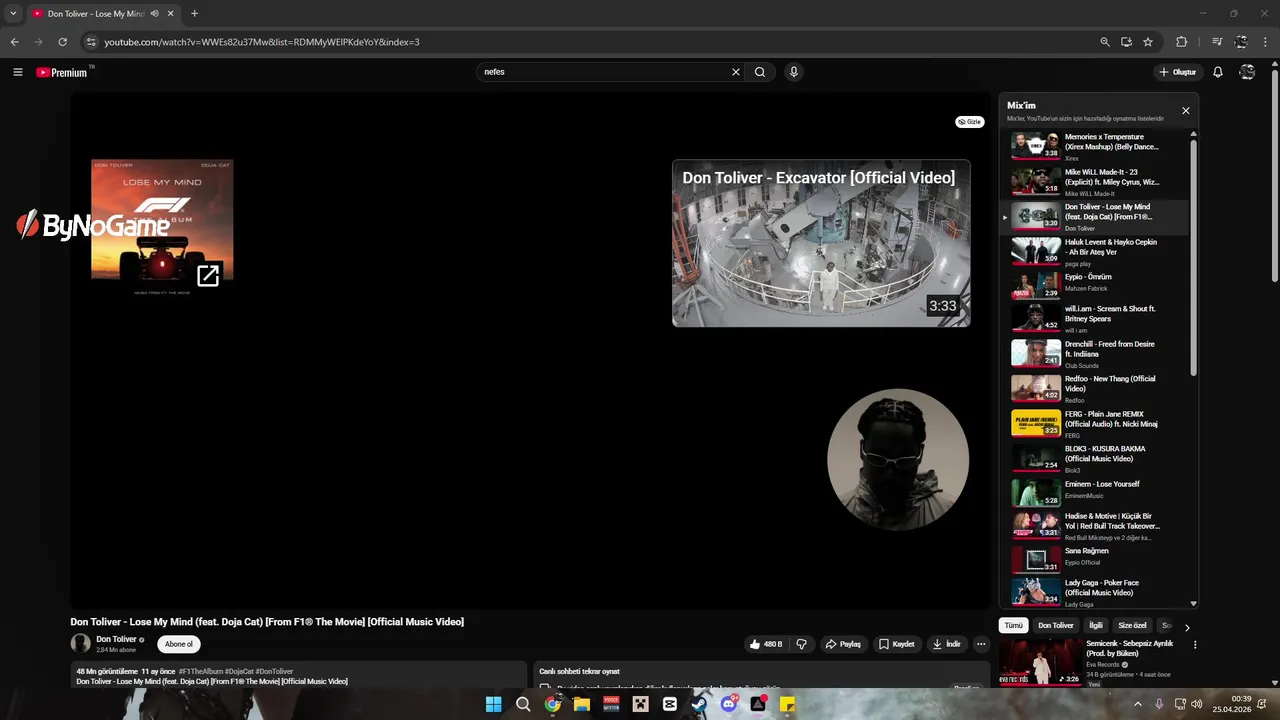Open more actions three-dot menu
The image size is (1280, 720).
point(981,644)
